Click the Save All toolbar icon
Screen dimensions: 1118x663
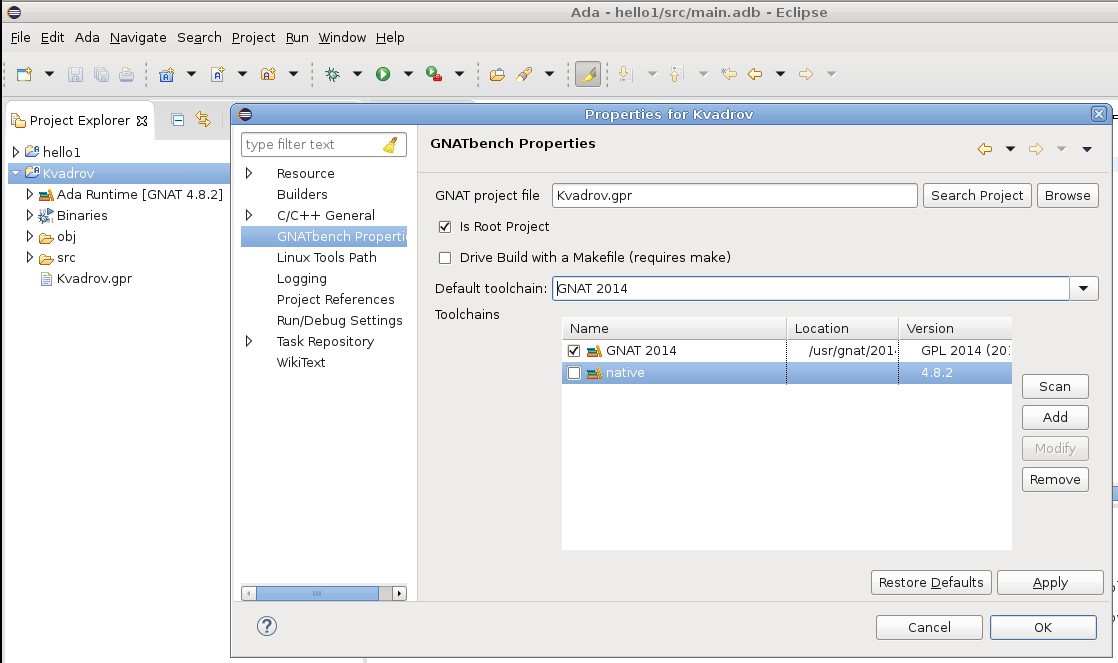(101, 74)
